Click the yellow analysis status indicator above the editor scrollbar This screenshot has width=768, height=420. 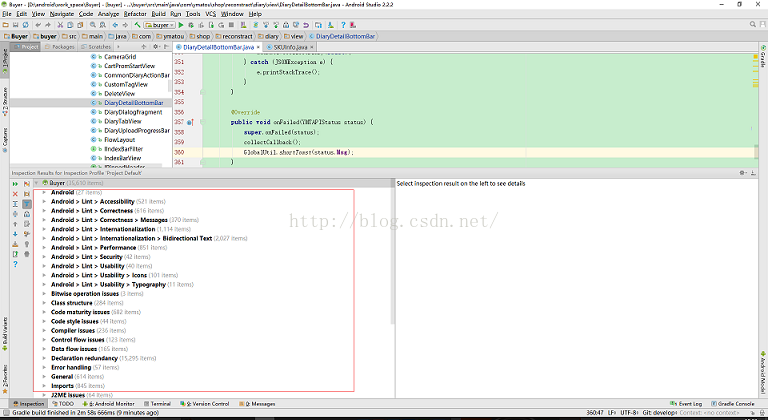pyautogui.click(x=756, y=57)
